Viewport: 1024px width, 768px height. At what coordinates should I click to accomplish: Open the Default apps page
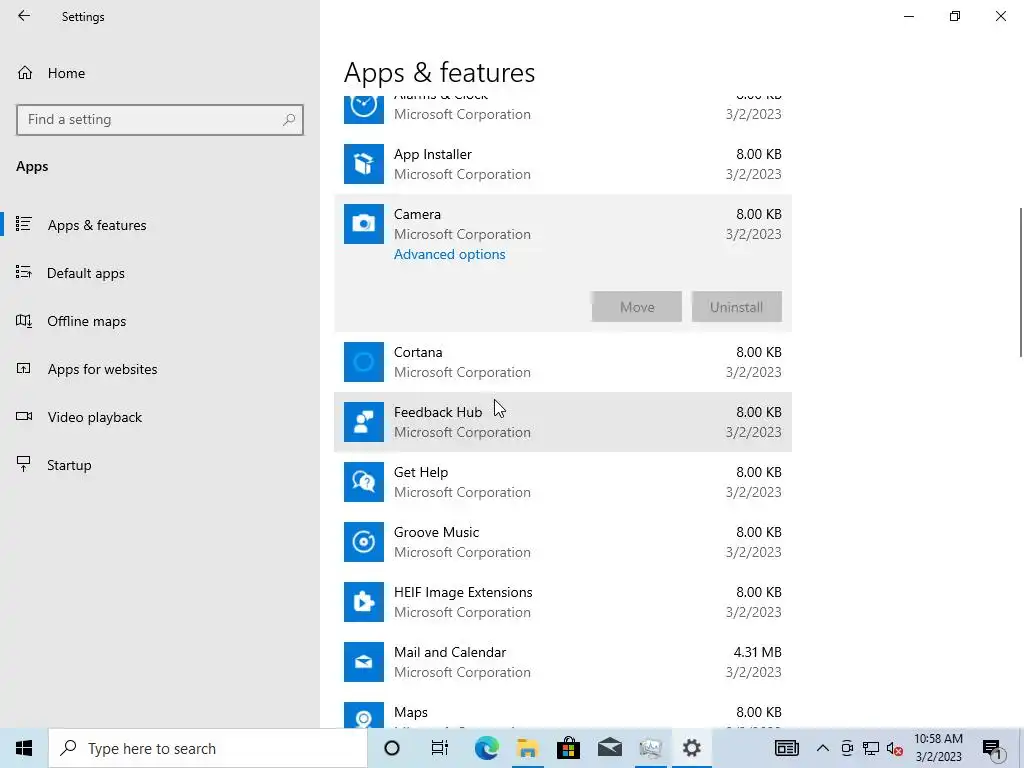pos(86,274)
